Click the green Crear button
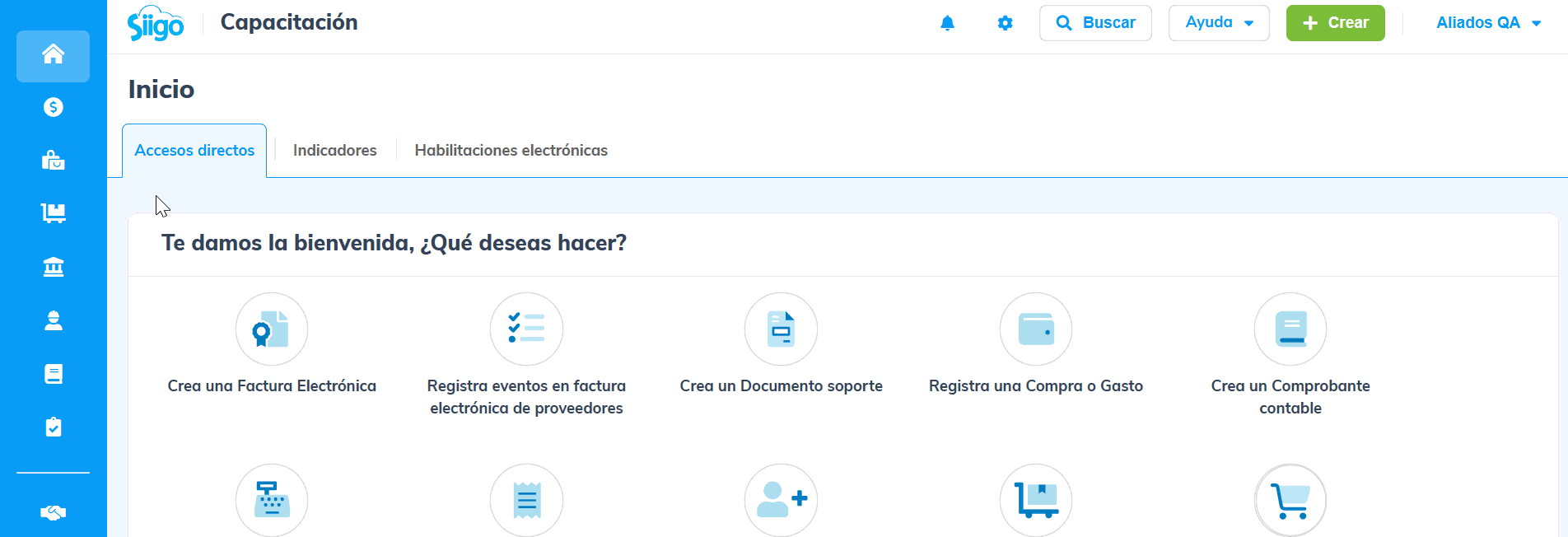Image resolution: width=1568 pixels, height=537 pixels. pyautogui.click(x=1335, y=23)
